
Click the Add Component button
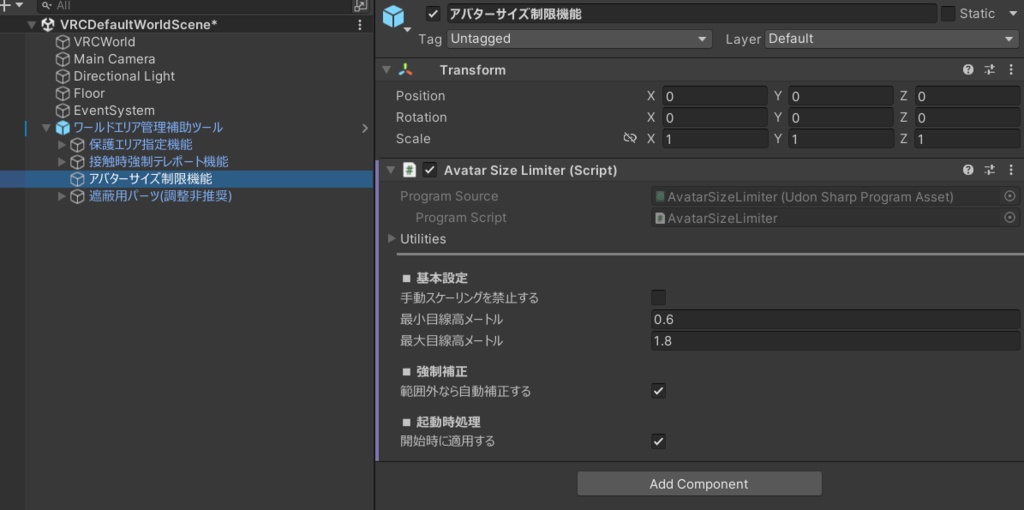[x=699, y=484]
